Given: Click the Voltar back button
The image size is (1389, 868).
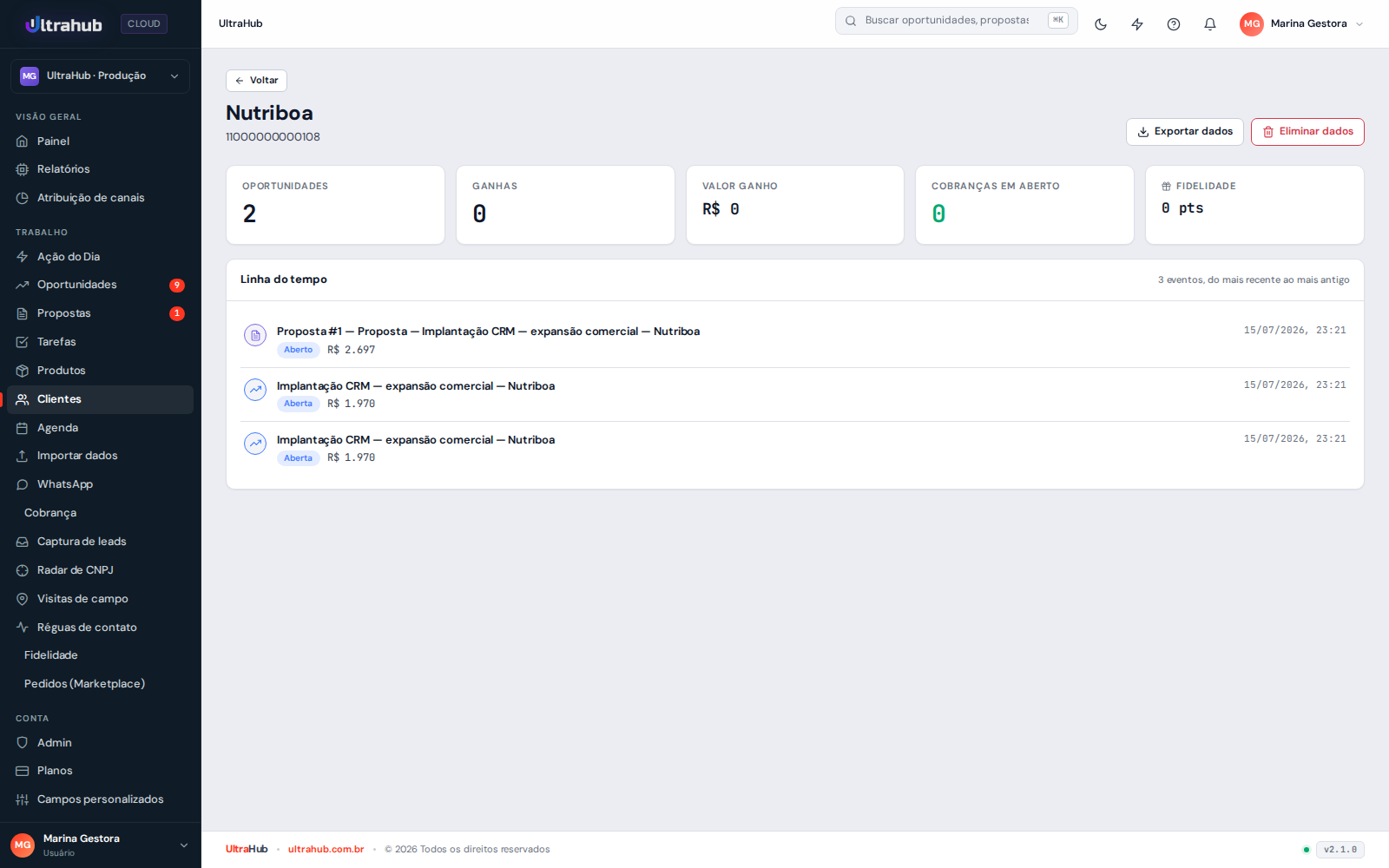Looking at the screenshot, I should click(256, 81).
